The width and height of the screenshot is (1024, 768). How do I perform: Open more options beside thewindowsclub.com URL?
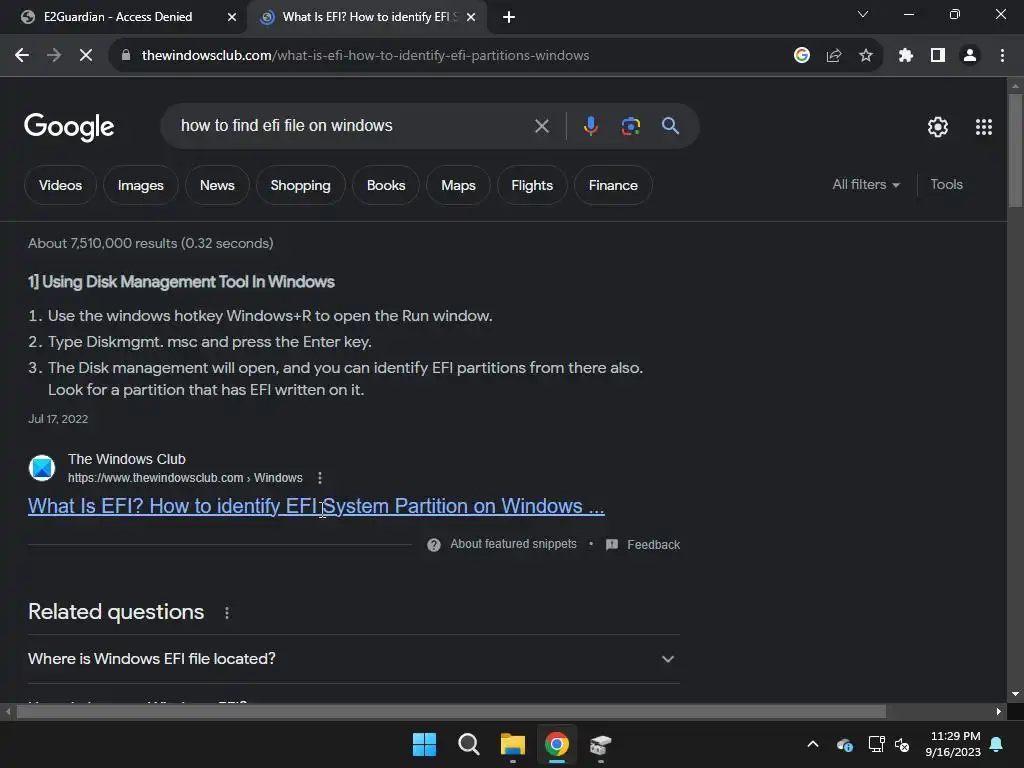tap(319, 478)
